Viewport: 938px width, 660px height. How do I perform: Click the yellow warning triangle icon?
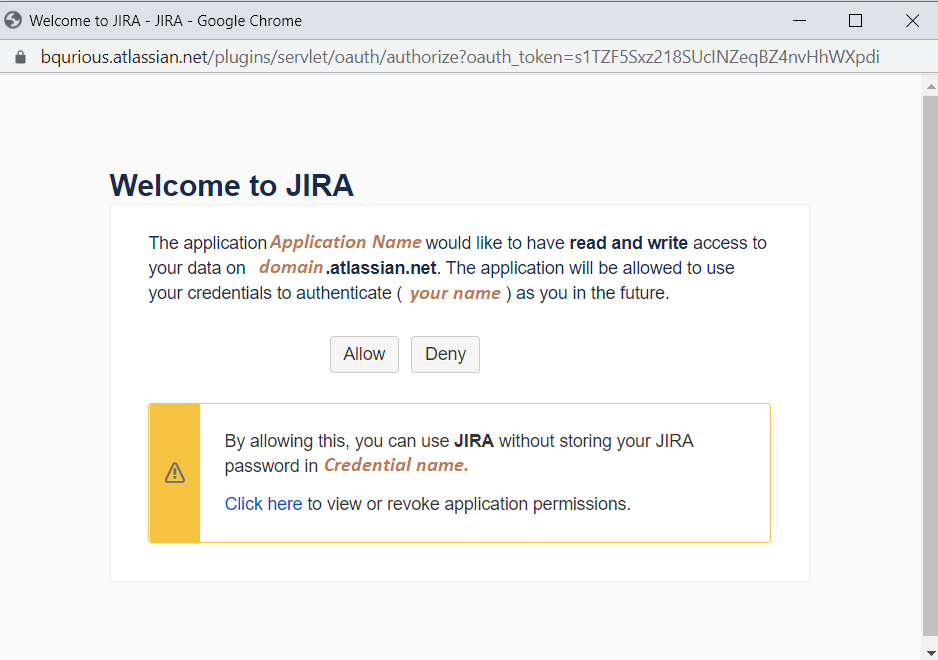coord(175,473)
